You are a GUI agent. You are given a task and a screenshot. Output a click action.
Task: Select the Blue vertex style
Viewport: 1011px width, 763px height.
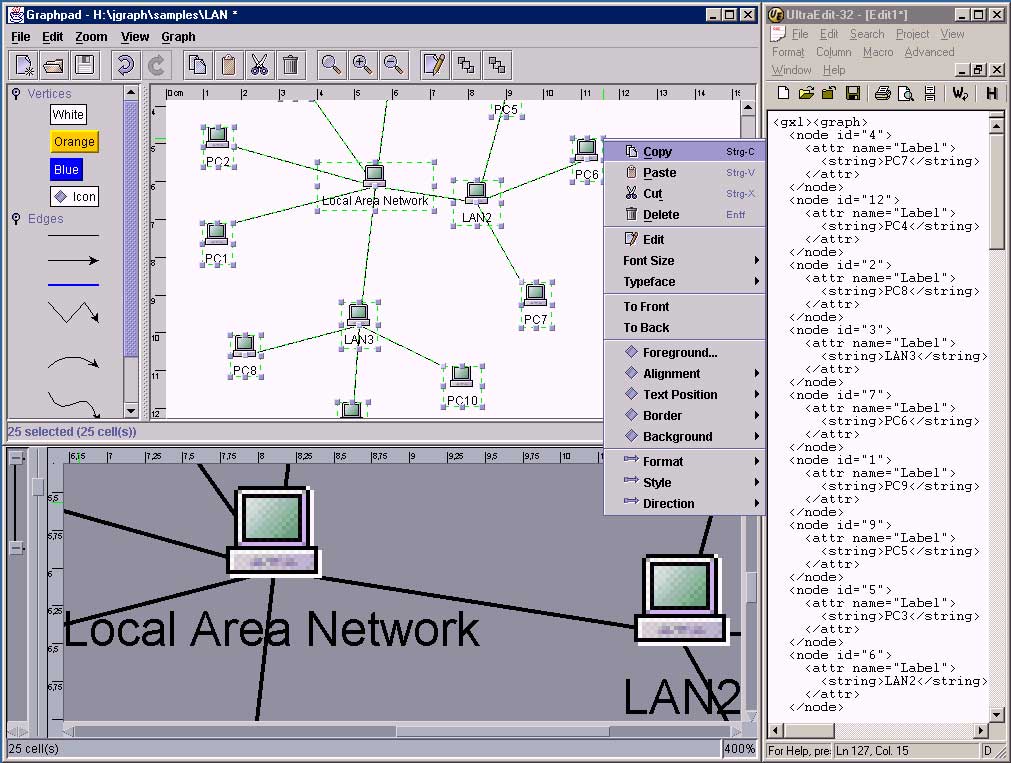point(67,170)
